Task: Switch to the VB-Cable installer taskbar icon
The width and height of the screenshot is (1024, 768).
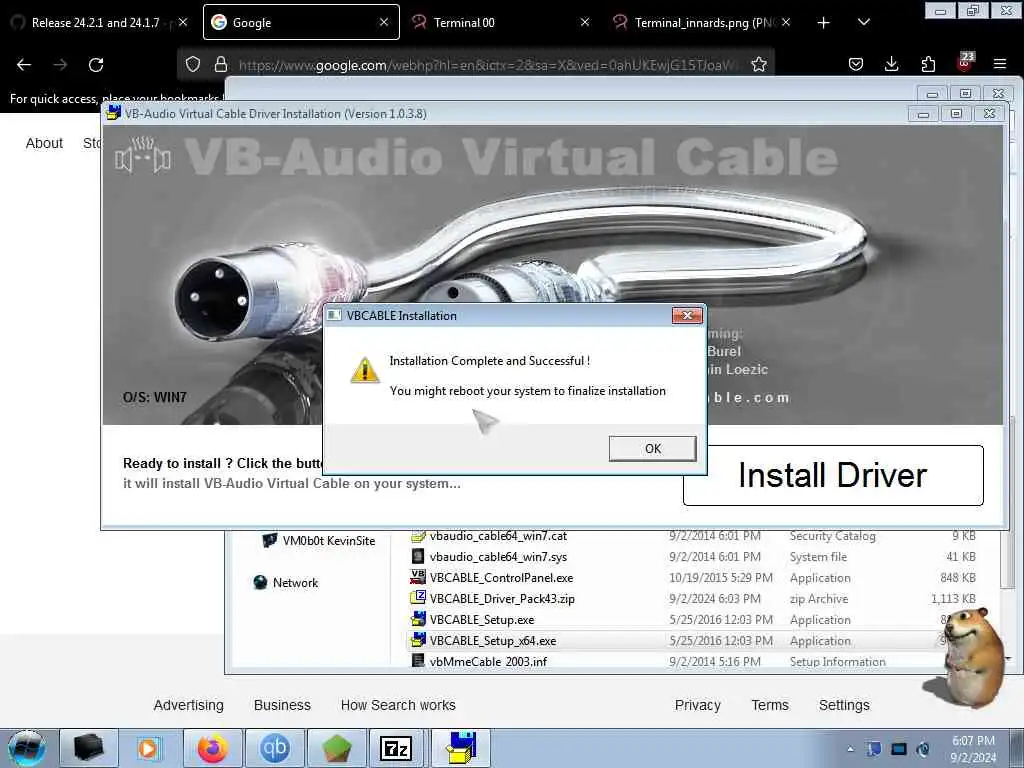Action: click(462, 748)
